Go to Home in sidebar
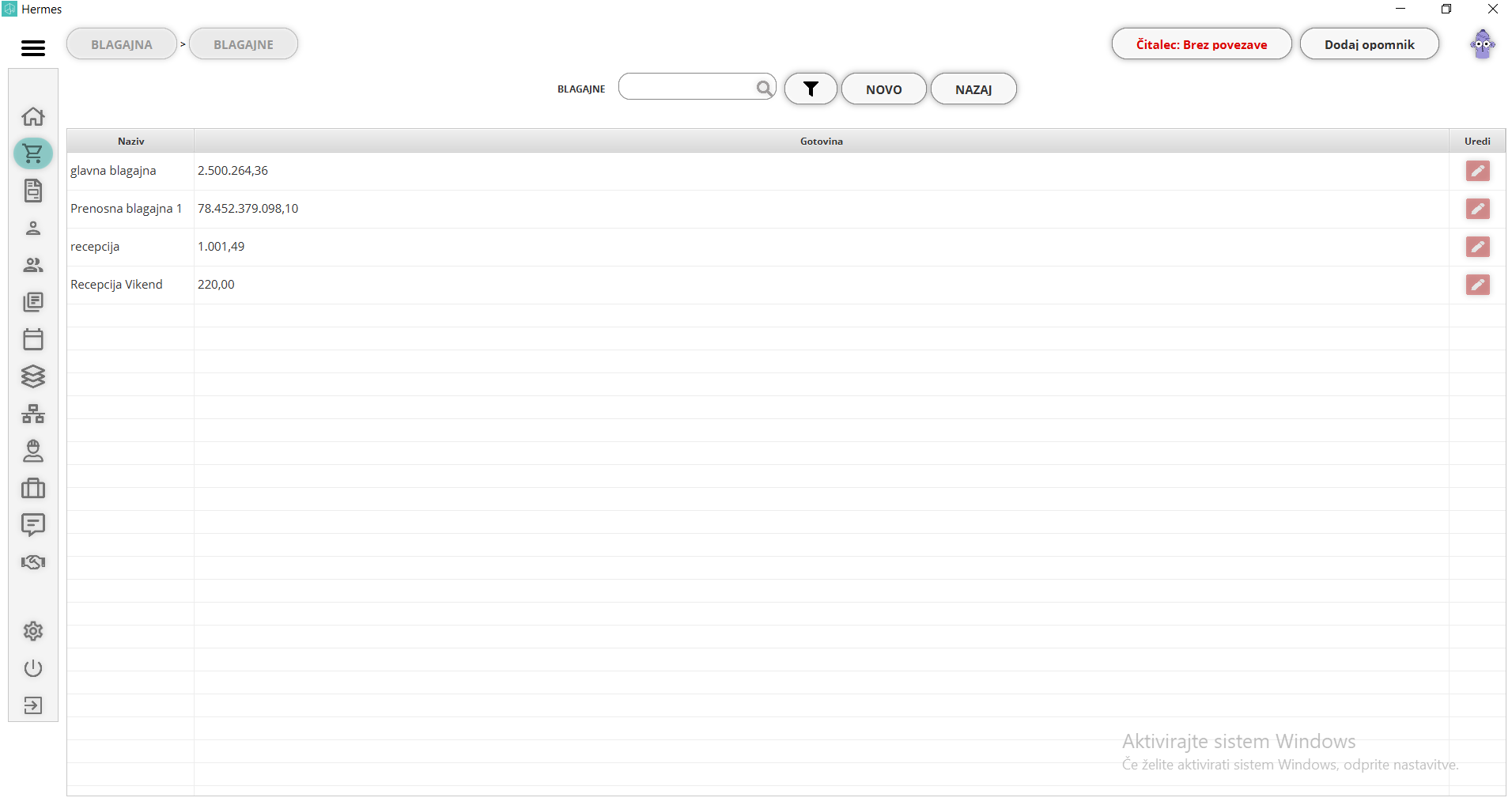Screen dimensions: 1512x809 pos(33,116)
